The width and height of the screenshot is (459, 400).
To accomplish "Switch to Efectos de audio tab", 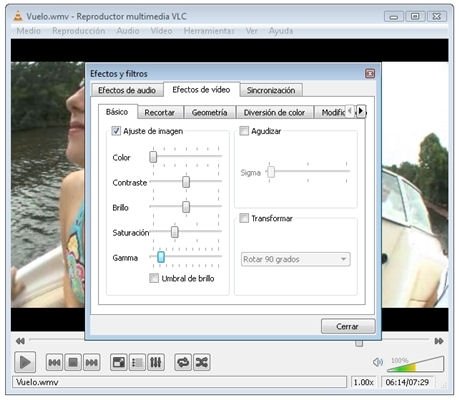I will pyautogui.click(x=127, y=90).
